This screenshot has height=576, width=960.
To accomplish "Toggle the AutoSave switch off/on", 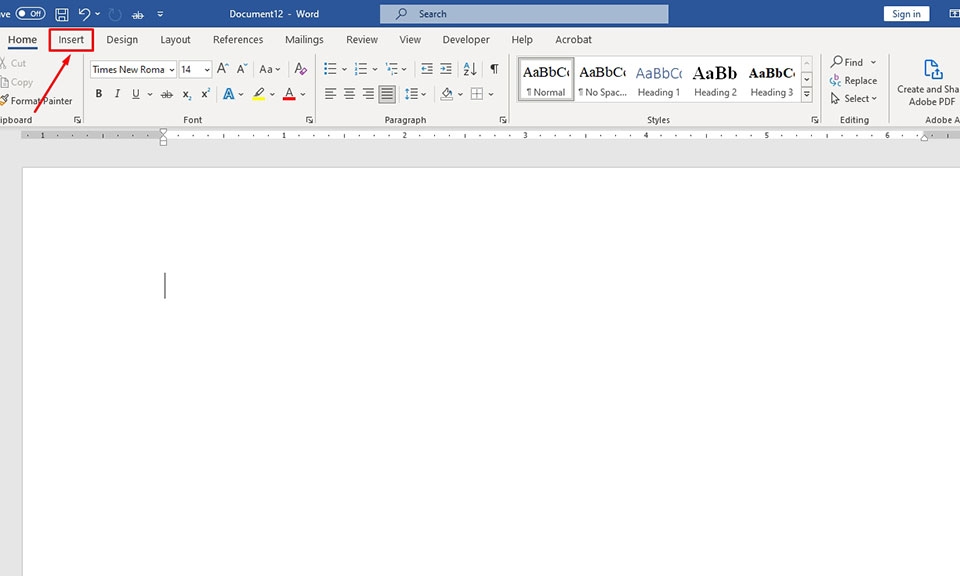I will coord(30,14).
